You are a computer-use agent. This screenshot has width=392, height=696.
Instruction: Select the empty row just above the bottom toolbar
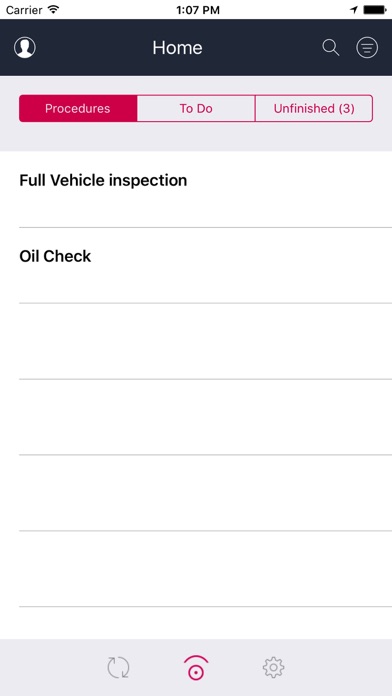(x=196, y=623)
